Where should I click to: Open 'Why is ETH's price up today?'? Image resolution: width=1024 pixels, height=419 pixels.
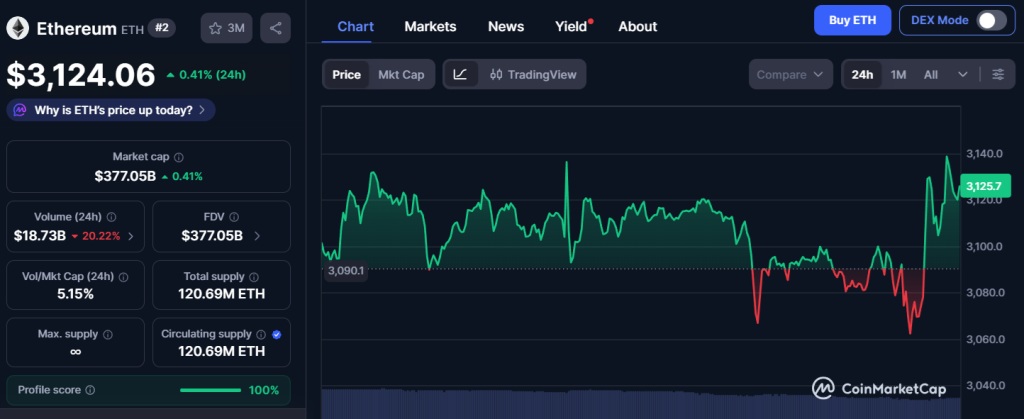[111, 110]
